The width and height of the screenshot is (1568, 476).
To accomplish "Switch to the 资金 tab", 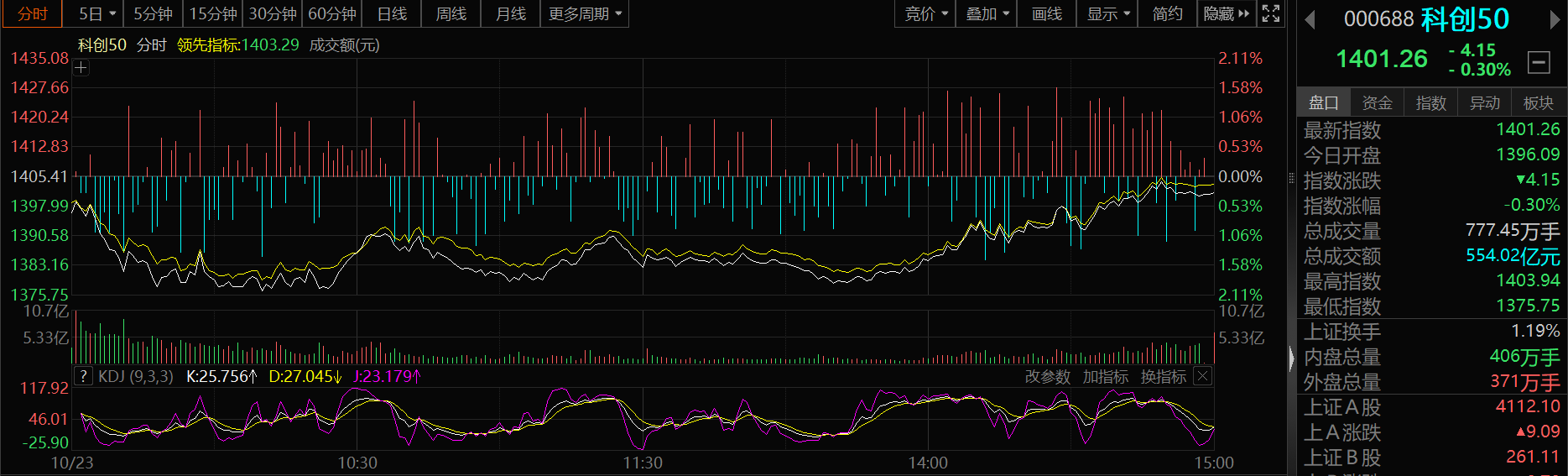I will pyautogui.click(x=1377, y=102).
